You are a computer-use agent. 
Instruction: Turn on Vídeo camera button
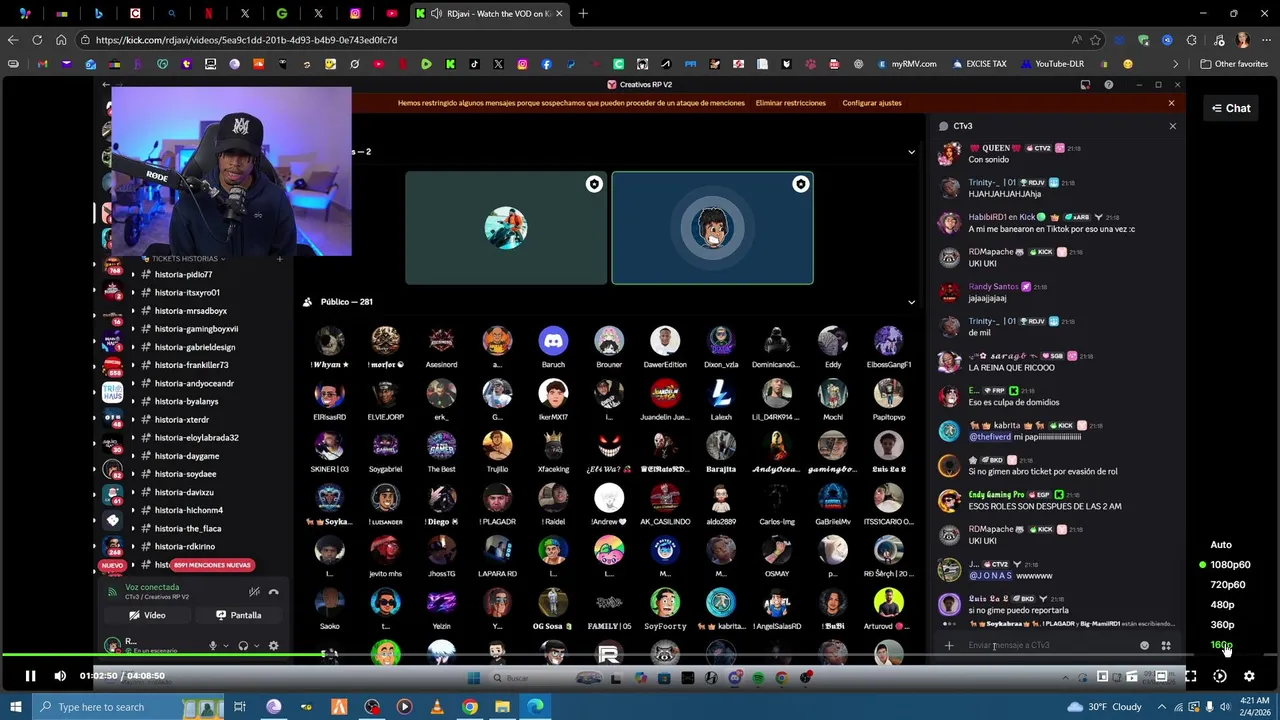click(x=148, y=615)
